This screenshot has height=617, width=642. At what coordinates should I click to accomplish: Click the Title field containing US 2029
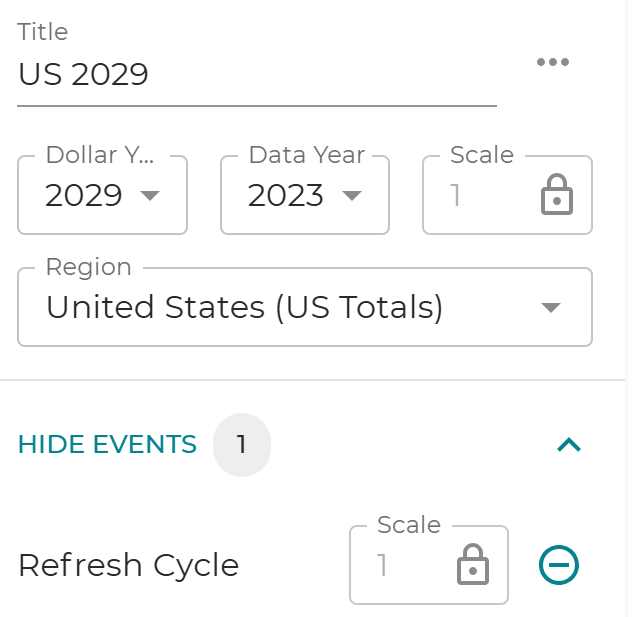256,75
